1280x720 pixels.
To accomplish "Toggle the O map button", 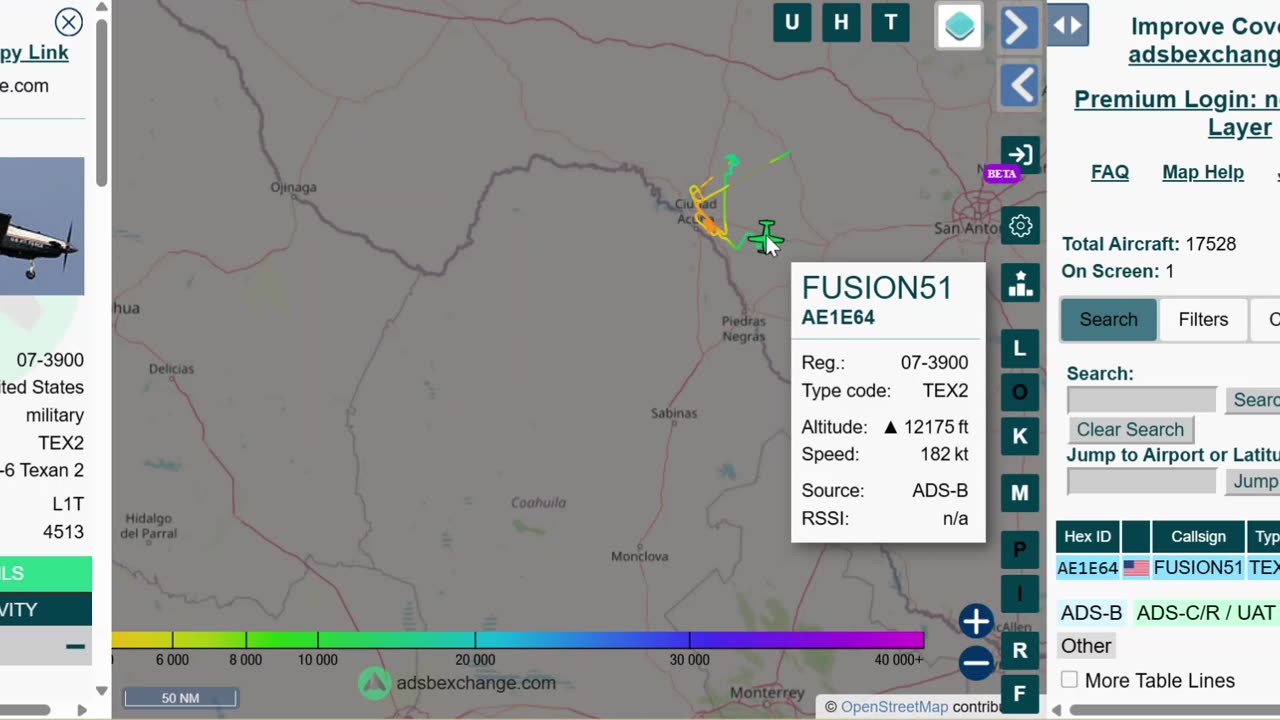I will click(1020, 392).
